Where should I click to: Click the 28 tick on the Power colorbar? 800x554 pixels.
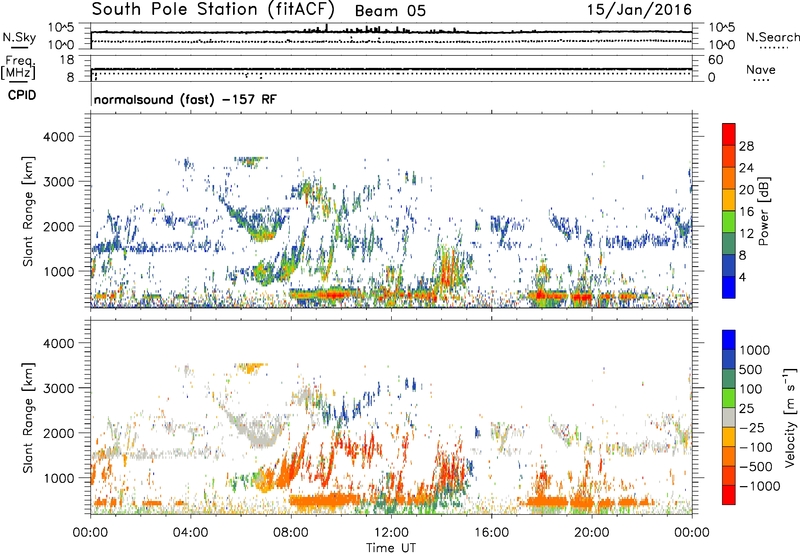pos(746,146)
